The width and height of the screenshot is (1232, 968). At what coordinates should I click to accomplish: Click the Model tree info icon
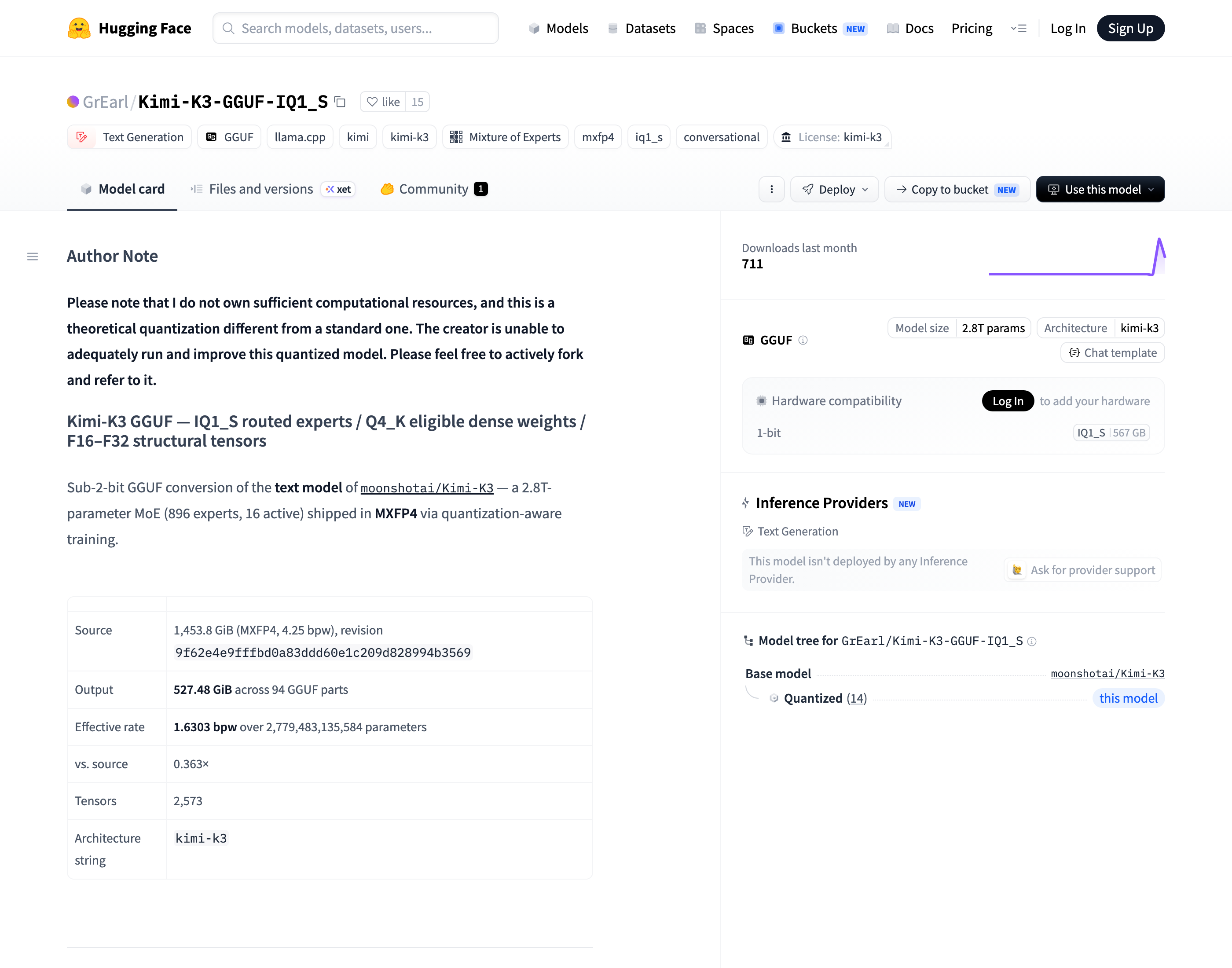(x=1032, y=642)
